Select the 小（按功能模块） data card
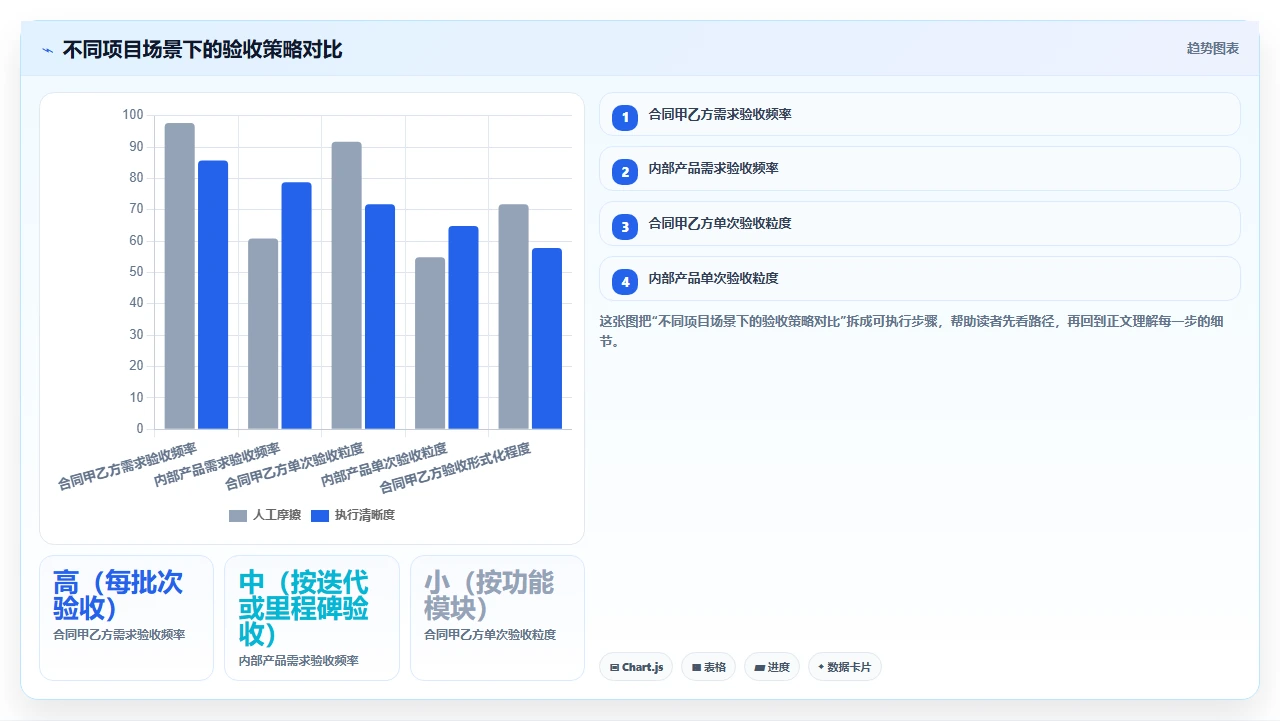The width and height of the screenshot is (1280, 721). (x=497, y=618)
